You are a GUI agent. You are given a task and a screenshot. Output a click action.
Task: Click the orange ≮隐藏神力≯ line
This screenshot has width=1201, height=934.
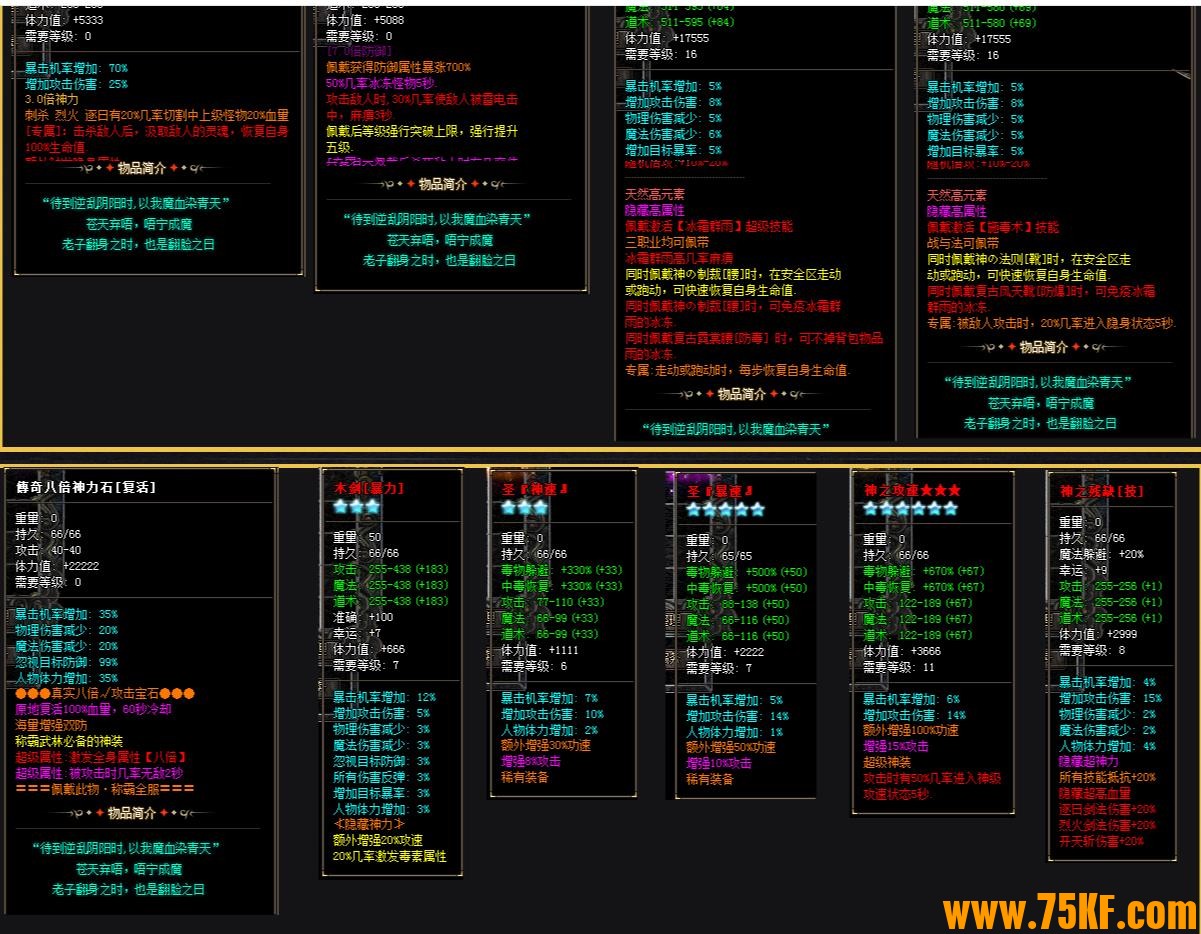369,824
